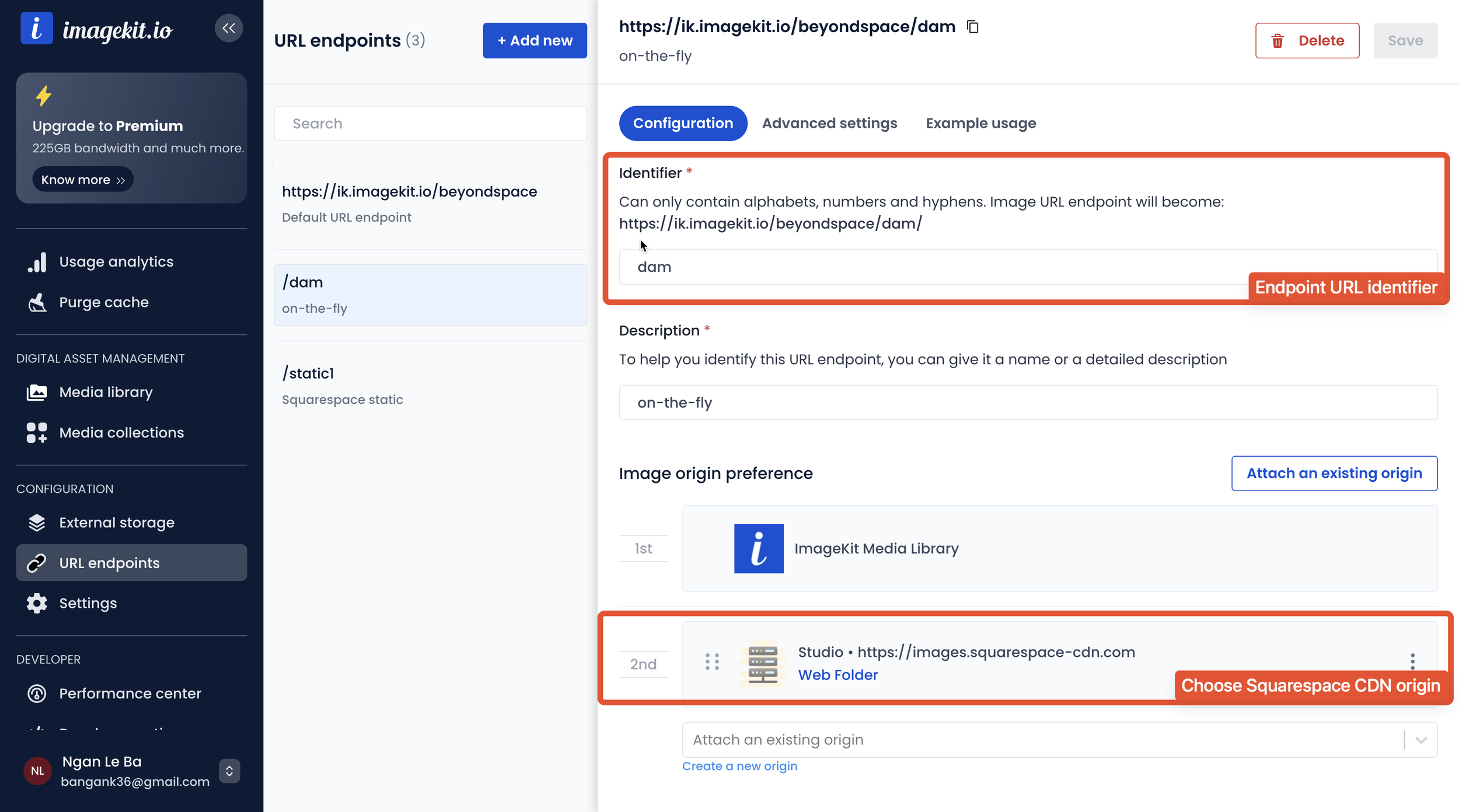Image resolution: width=1459 pixels, height=812 pixels.
Task: Open Media library
Action: [x=106, y=392]
